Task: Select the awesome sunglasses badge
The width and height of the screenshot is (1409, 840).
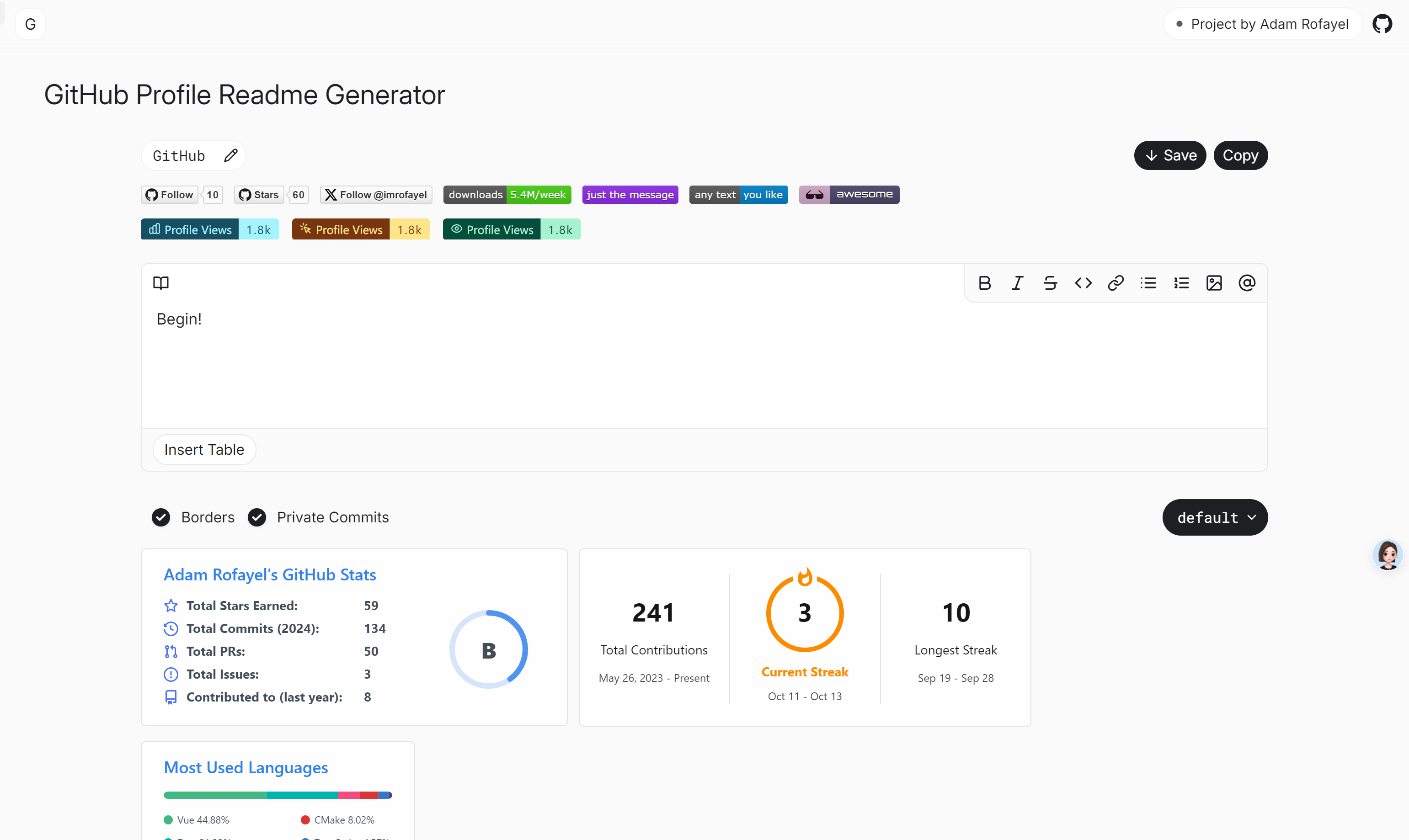Action: tap(849, 195)
